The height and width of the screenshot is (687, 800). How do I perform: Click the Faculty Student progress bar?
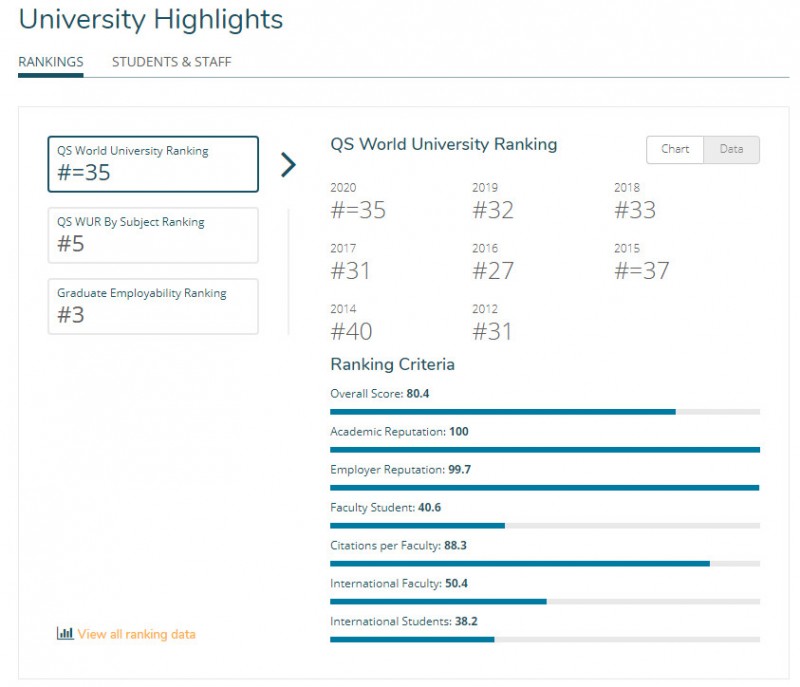click(x=545, y=525)
